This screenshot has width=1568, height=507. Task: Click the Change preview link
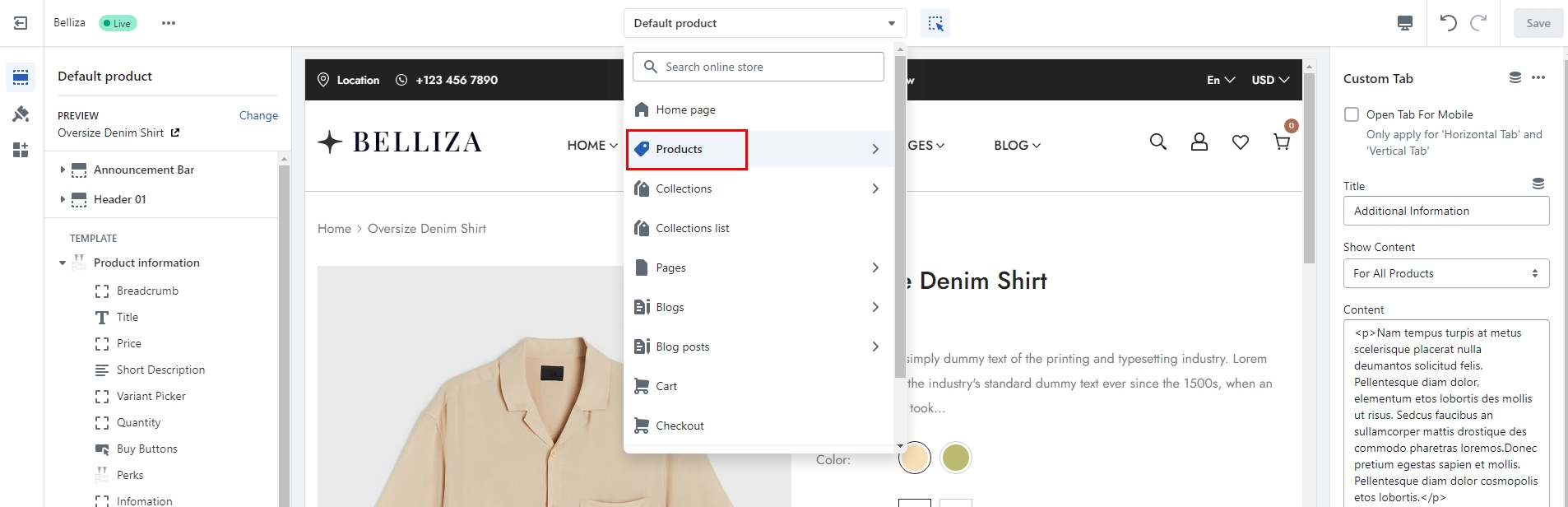(x=258, y=115)
